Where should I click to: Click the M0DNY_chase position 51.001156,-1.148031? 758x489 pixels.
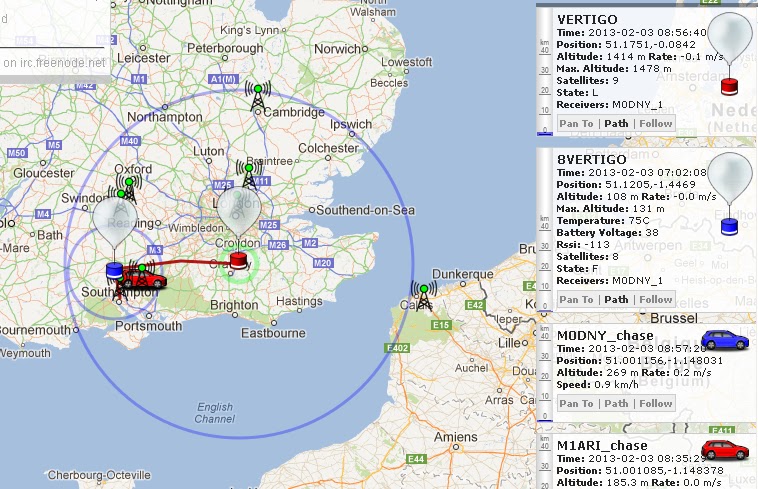(664, 360)
